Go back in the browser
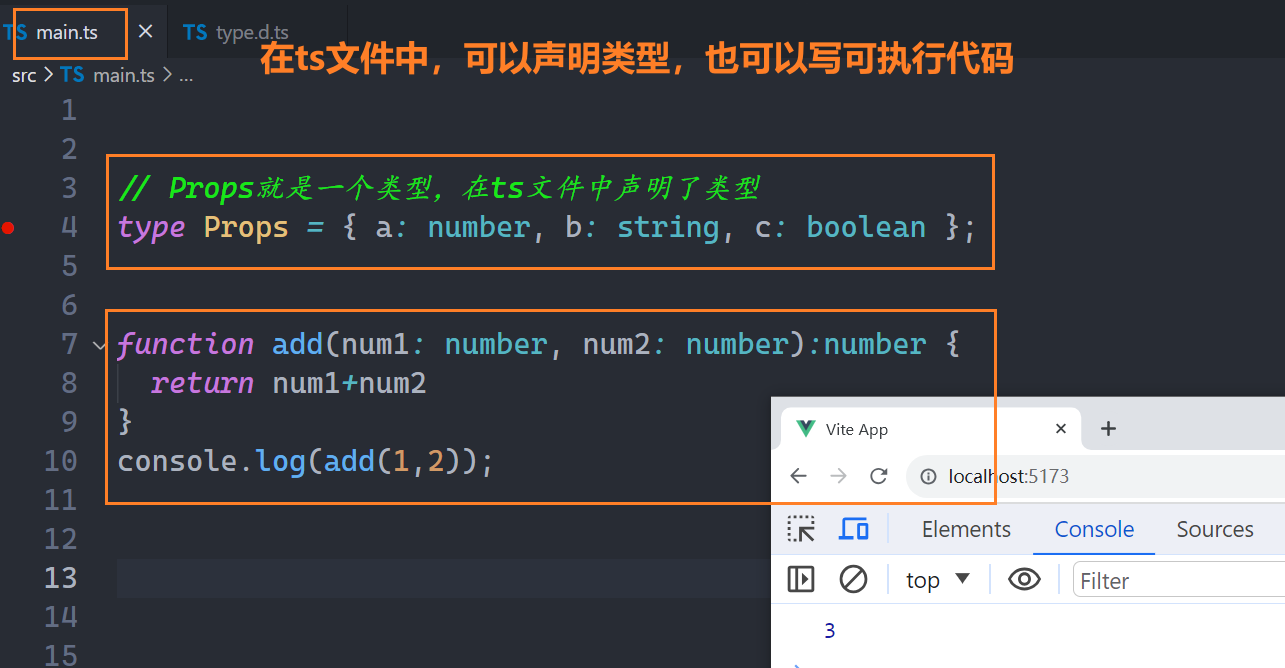This screenshot has height=668, width=1285. pyautogui.click(x=798, y=476)
